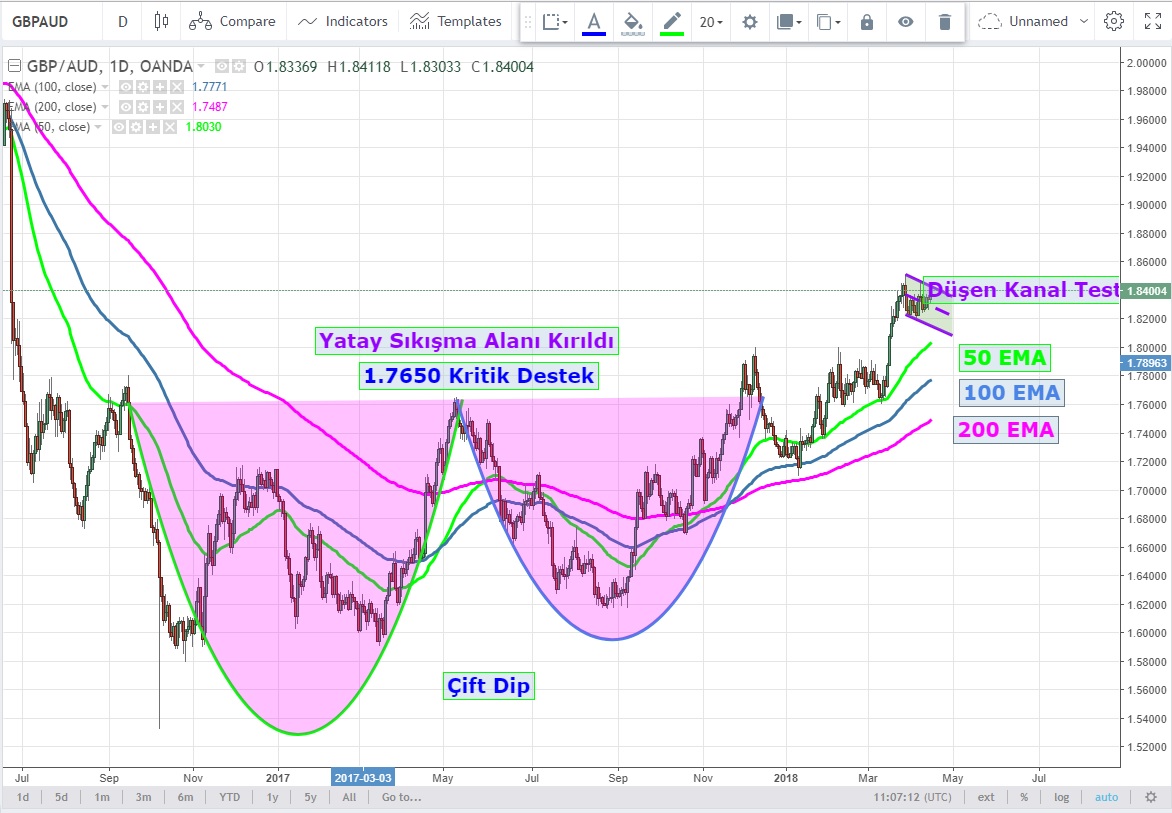Expand the font size 20 dropdown
The width and height of the screenshot is (1172, 813).
coord(711,21)
